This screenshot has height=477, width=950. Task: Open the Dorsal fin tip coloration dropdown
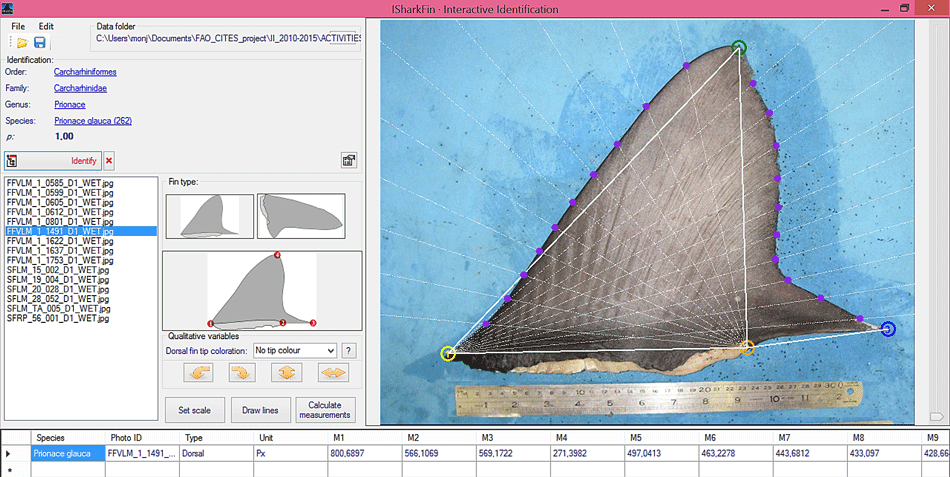(294, 350)
